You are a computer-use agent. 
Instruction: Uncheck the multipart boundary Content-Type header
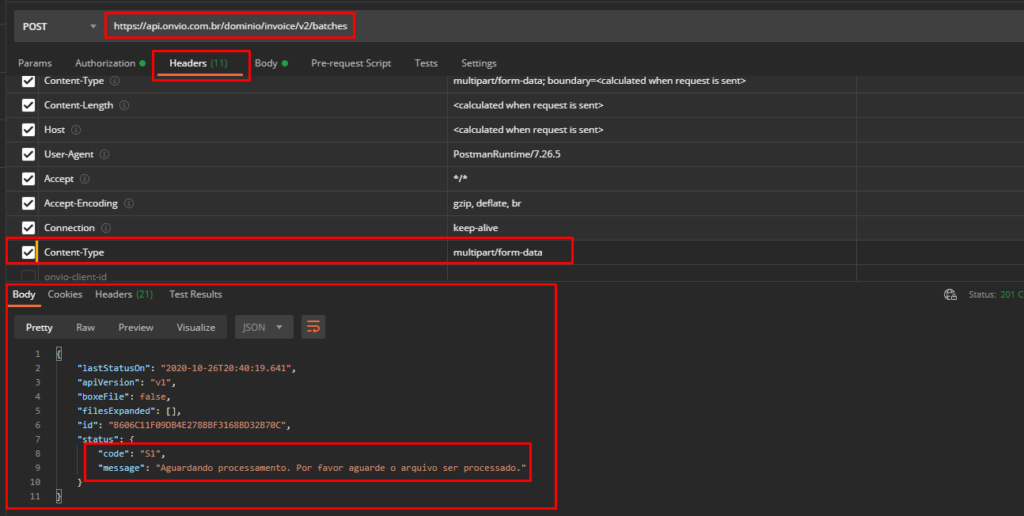coord(28,81)
